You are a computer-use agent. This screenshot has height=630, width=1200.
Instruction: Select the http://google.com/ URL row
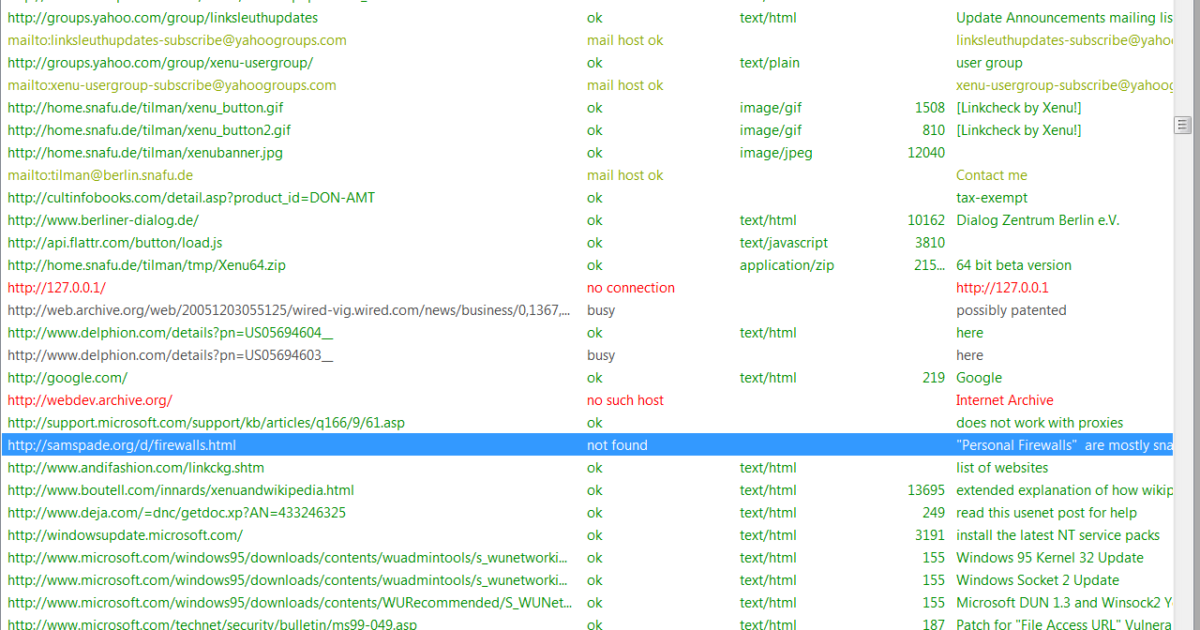[67, 378]
